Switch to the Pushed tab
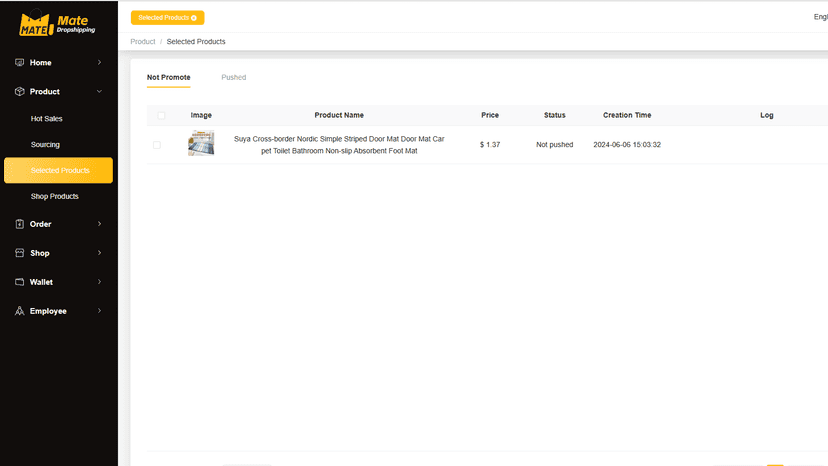 pyautogui.click(x=233, y=77)
